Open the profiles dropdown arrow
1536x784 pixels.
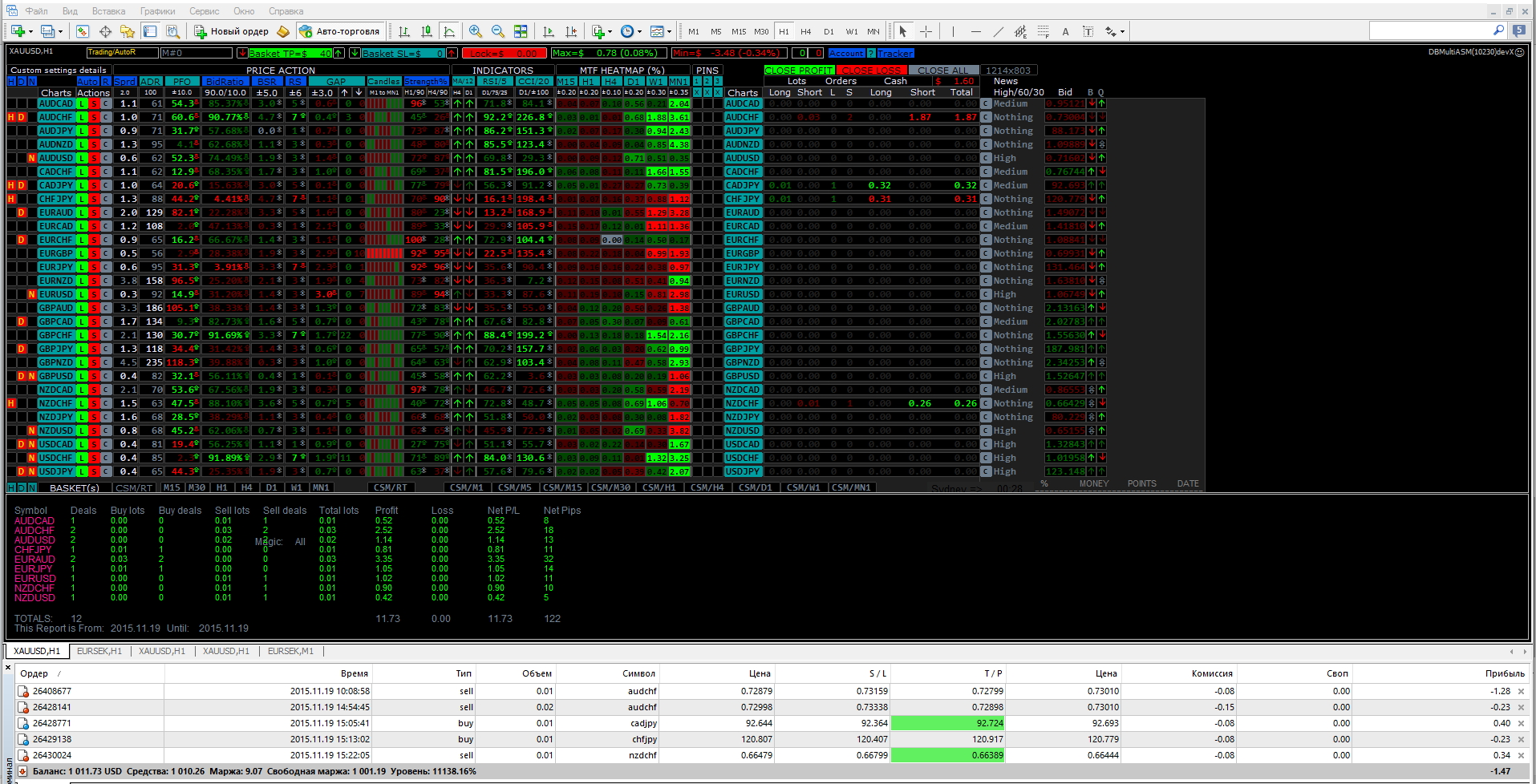[60, 32]
